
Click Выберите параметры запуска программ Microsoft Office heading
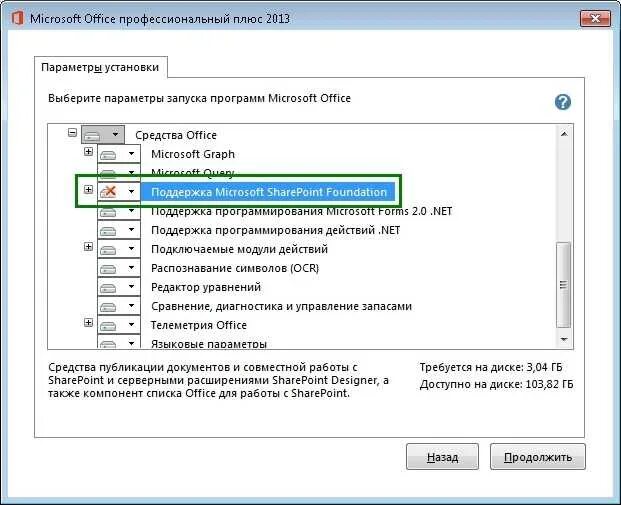199,98
